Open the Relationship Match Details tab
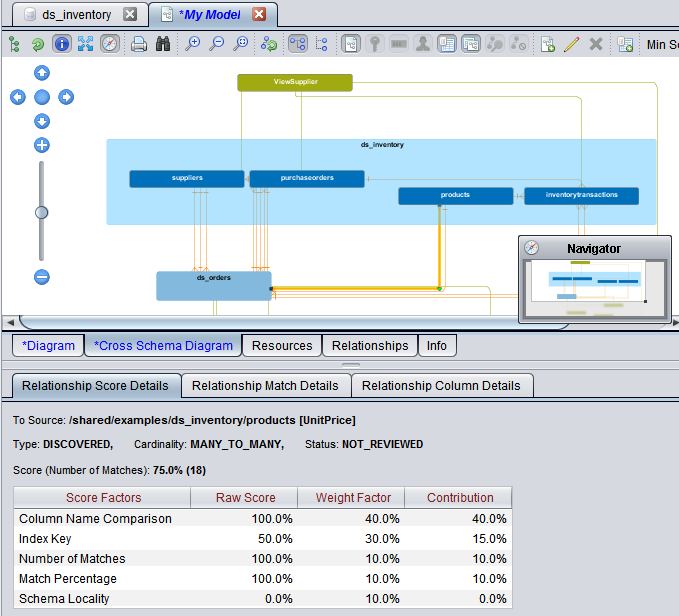The image size is (679, 616). pyautogui.click(x=265, y=386)
